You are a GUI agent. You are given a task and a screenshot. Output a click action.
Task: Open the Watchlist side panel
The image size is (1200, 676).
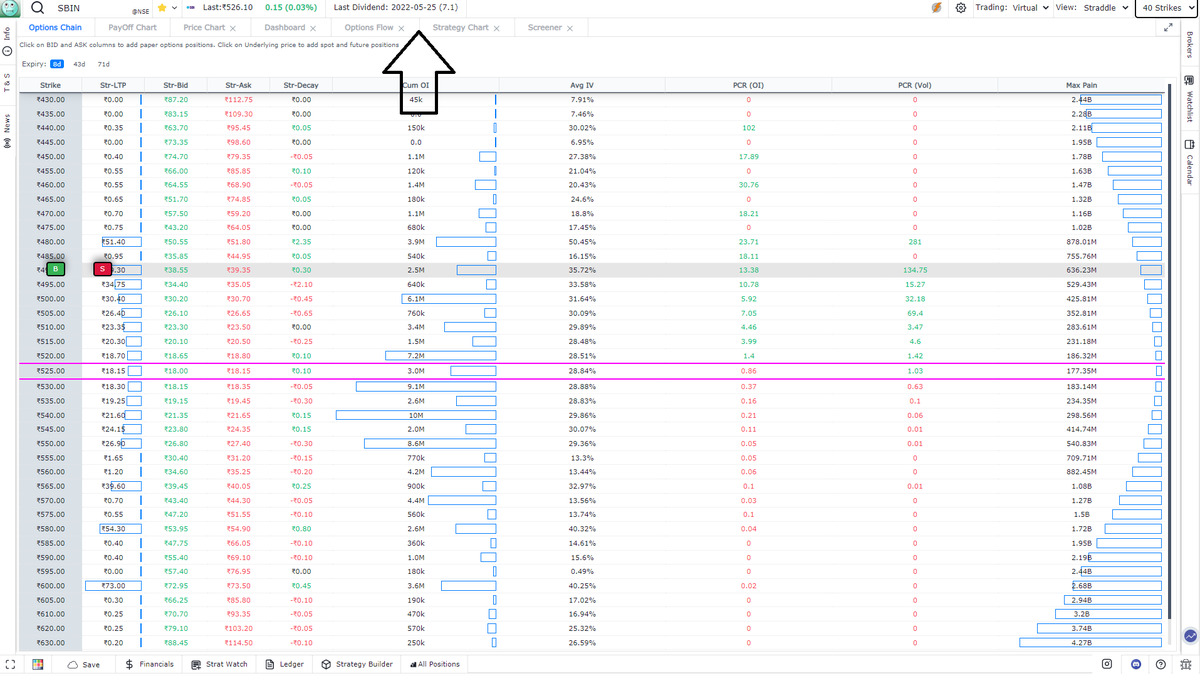click(1190, 101)
